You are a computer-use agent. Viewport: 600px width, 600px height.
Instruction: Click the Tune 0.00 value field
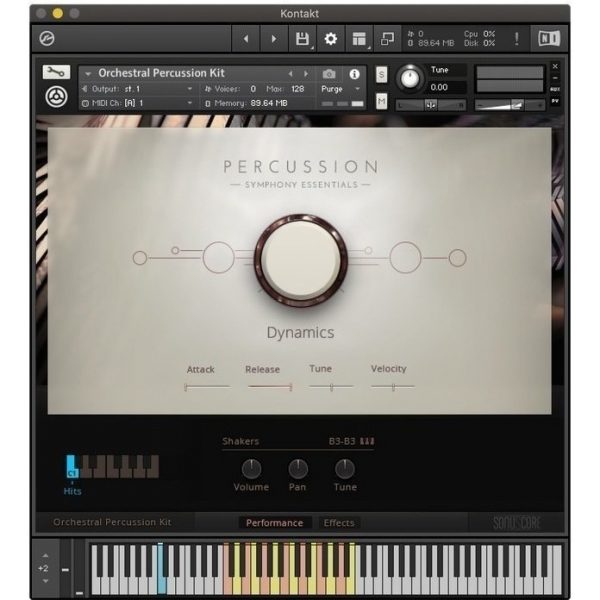446,87
